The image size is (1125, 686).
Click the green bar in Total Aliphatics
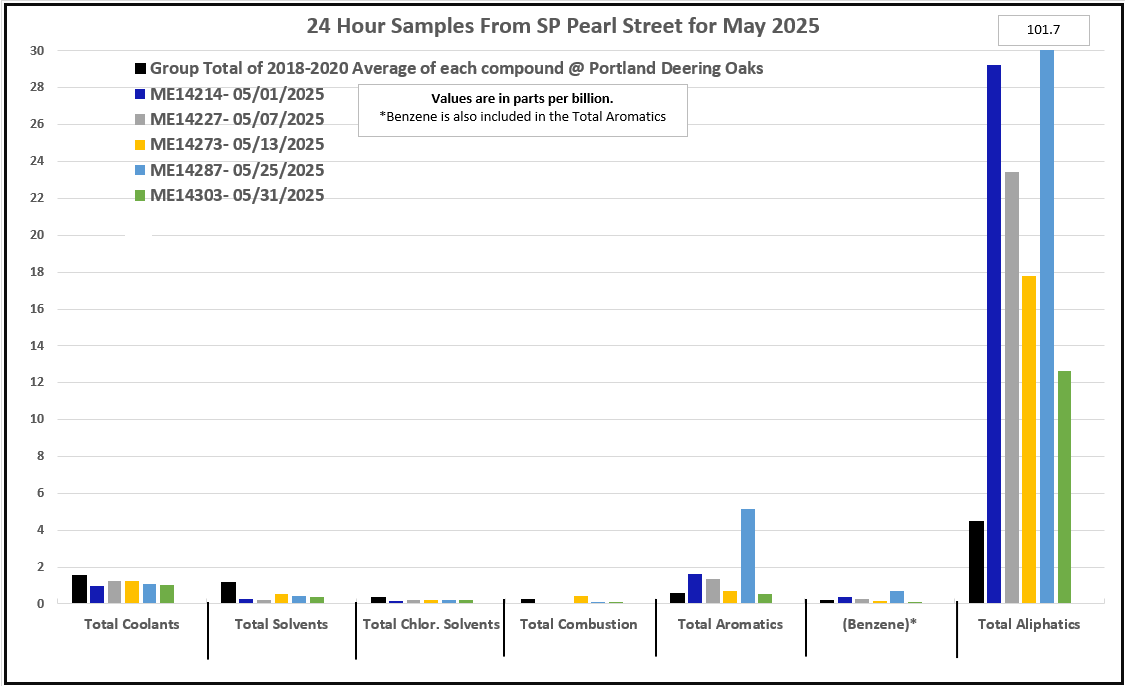click(x=1064, y=487)
